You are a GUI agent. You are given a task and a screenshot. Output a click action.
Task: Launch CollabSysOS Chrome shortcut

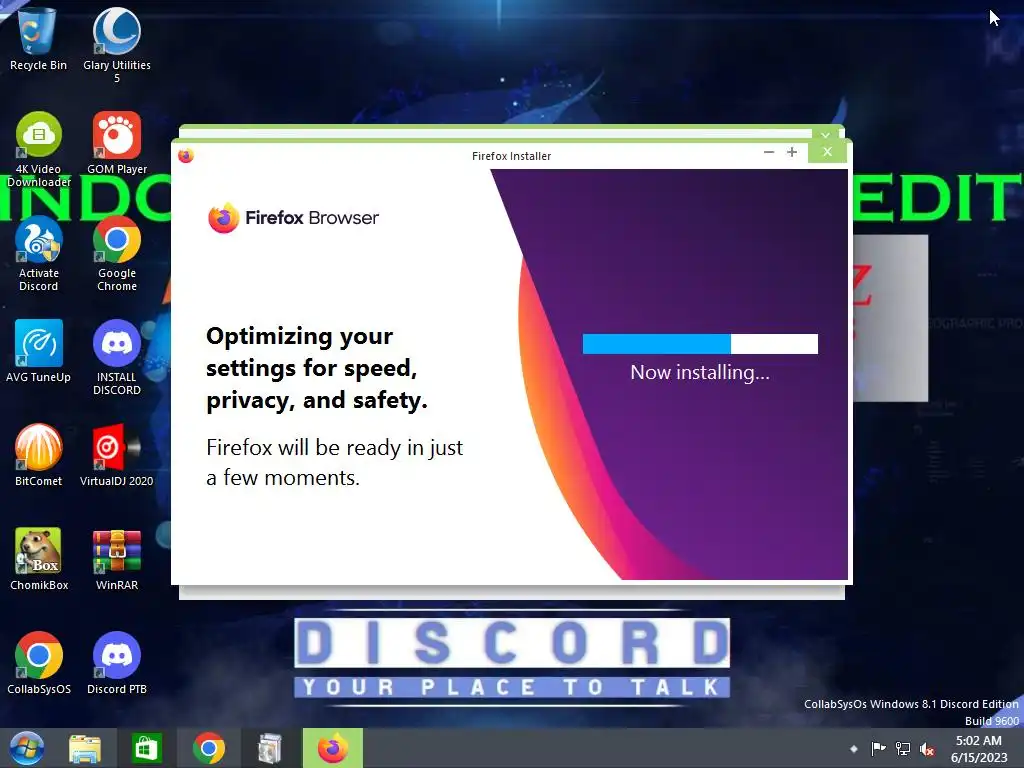pyautogui.click(x=39, y=663)
